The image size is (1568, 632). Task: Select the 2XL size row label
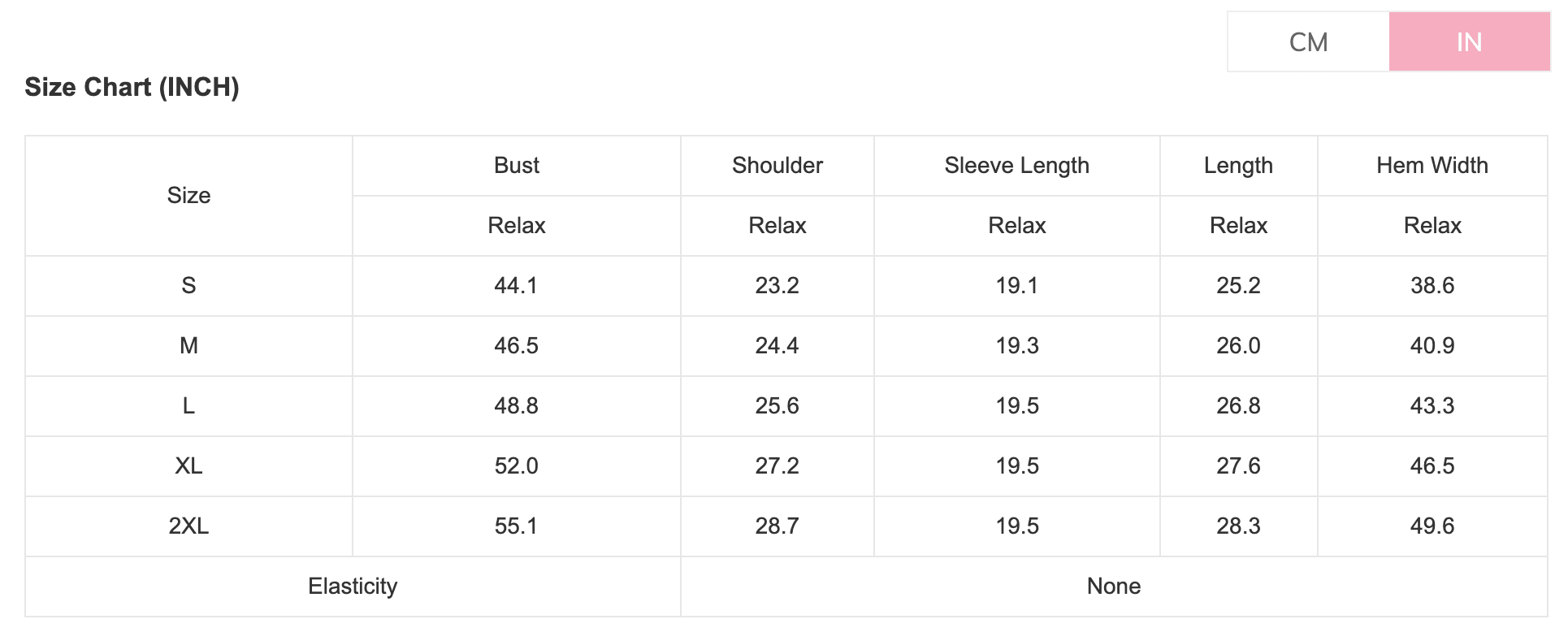188,526
